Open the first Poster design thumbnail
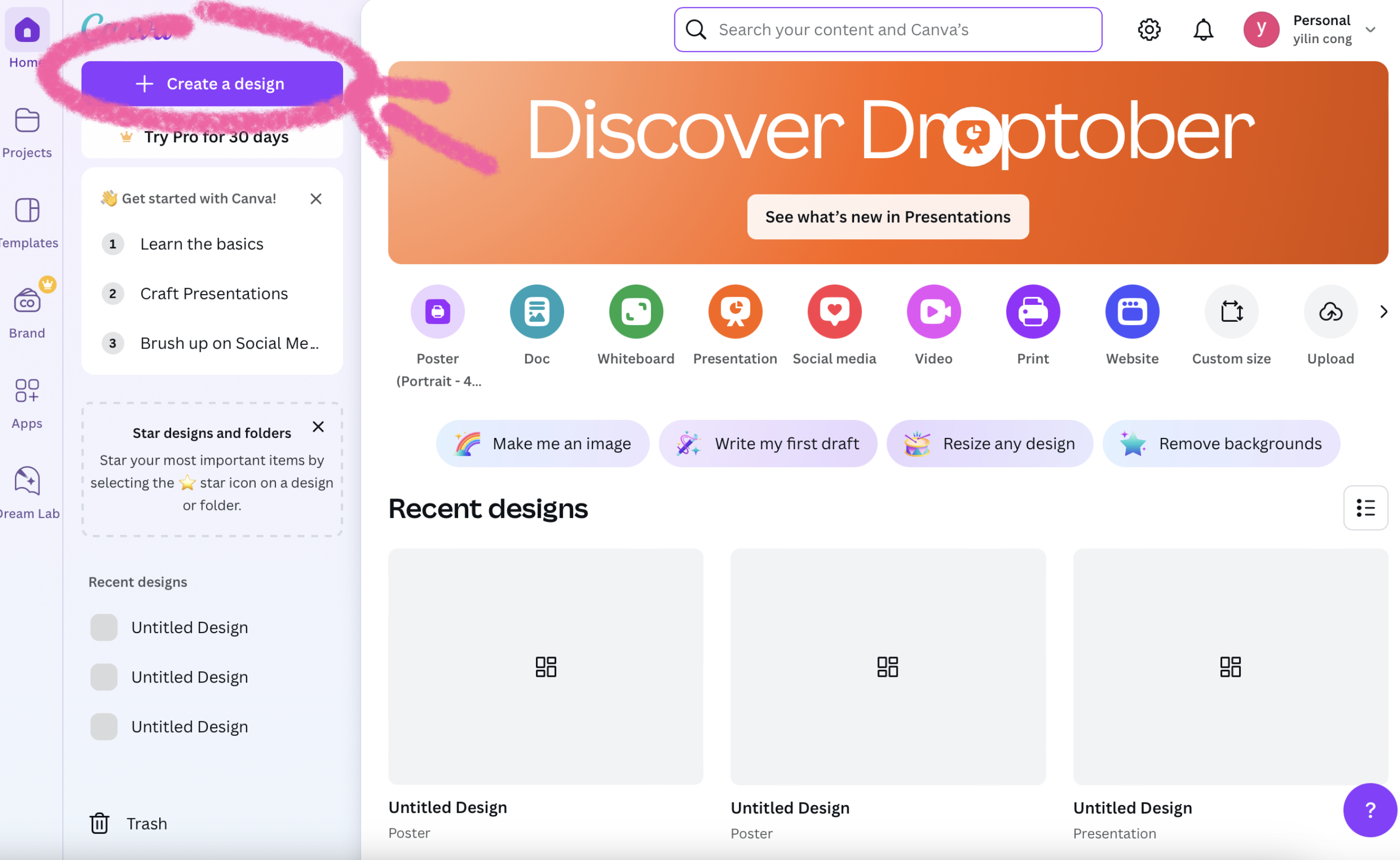The width and height of the screenshot is (1400, 860). [546, 667]
